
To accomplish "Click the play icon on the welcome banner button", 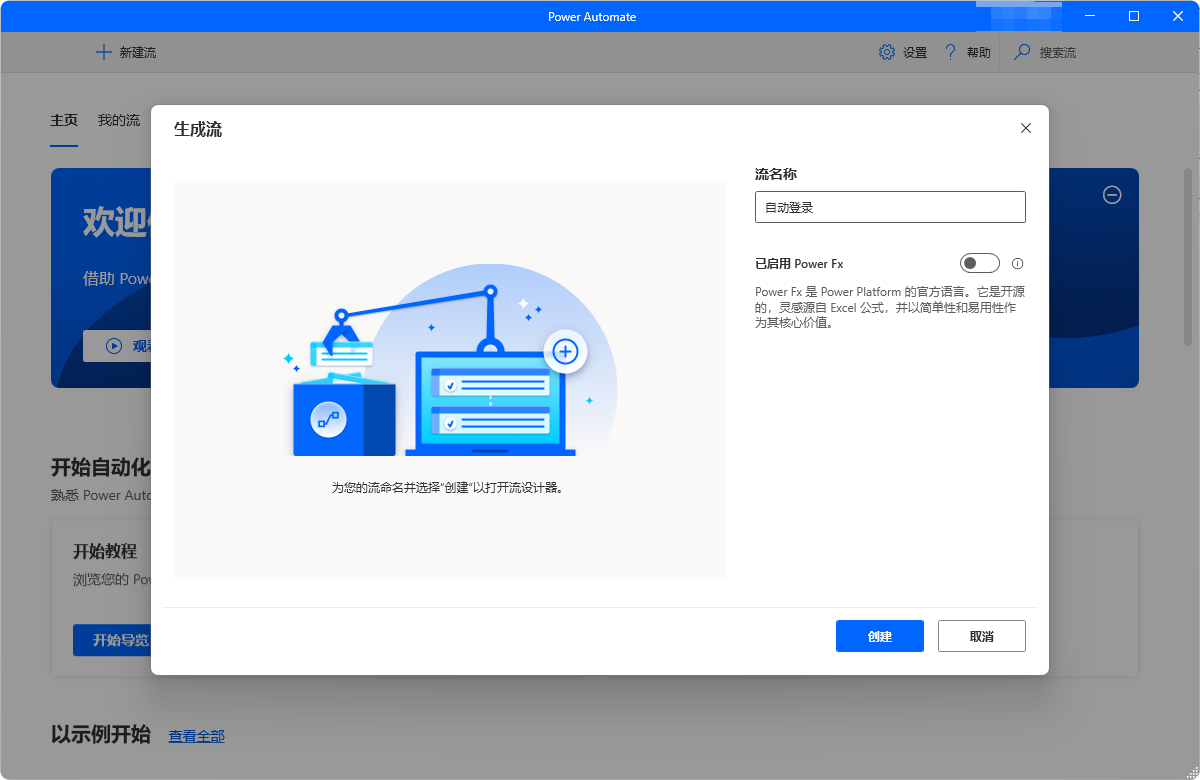I will (114, 346).
